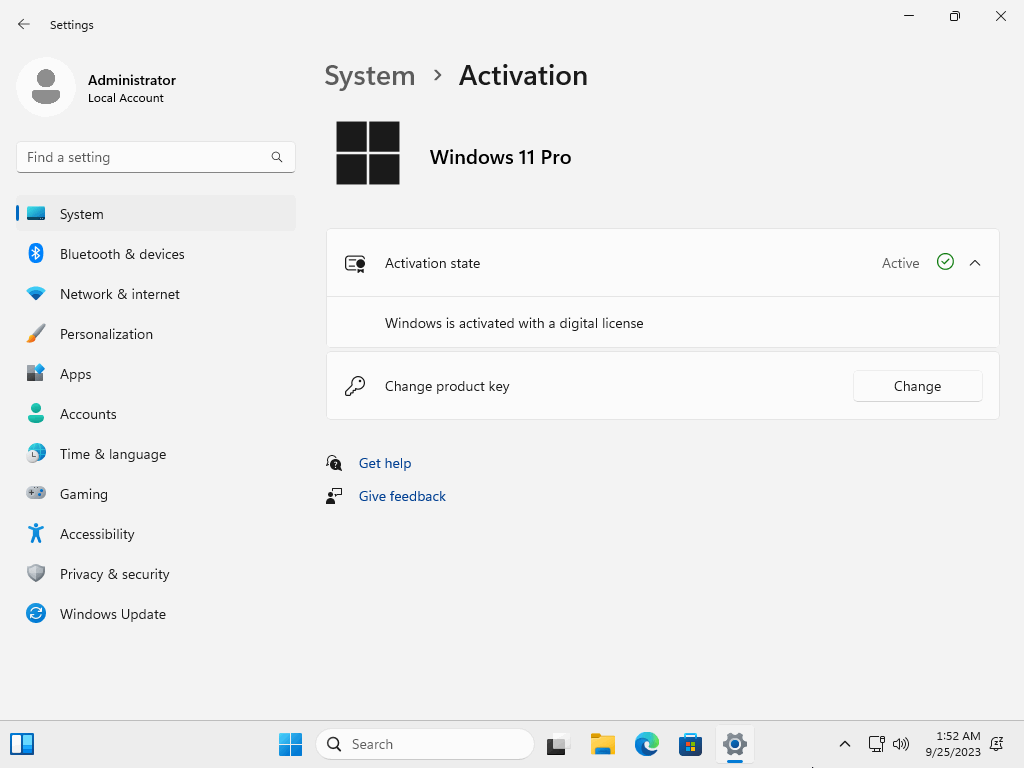Open Time & language settings
1024x768 pixels.
[156, 453]
